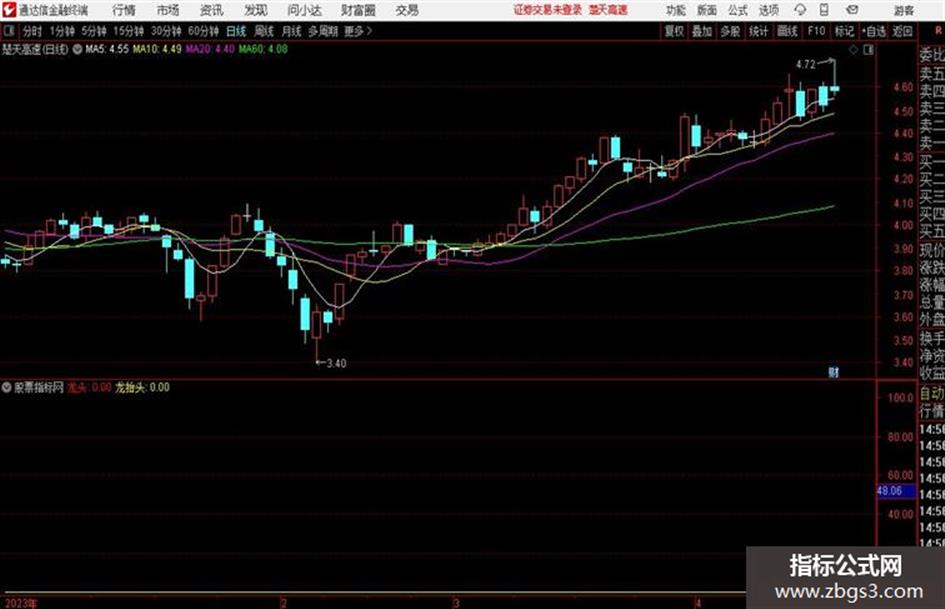Expand the 更多 > period options

[x=358, y=31]
